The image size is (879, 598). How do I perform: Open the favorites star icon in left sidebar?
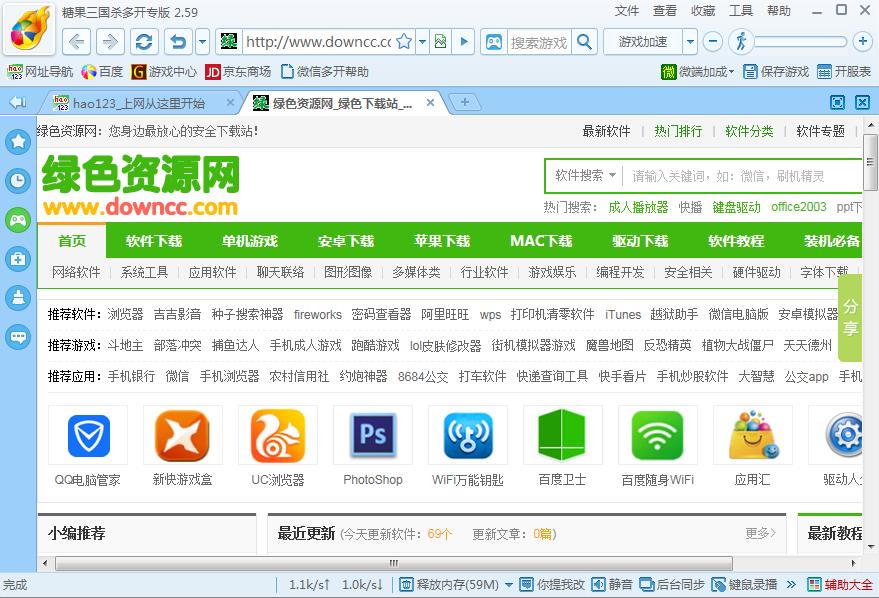pos(18,141)
